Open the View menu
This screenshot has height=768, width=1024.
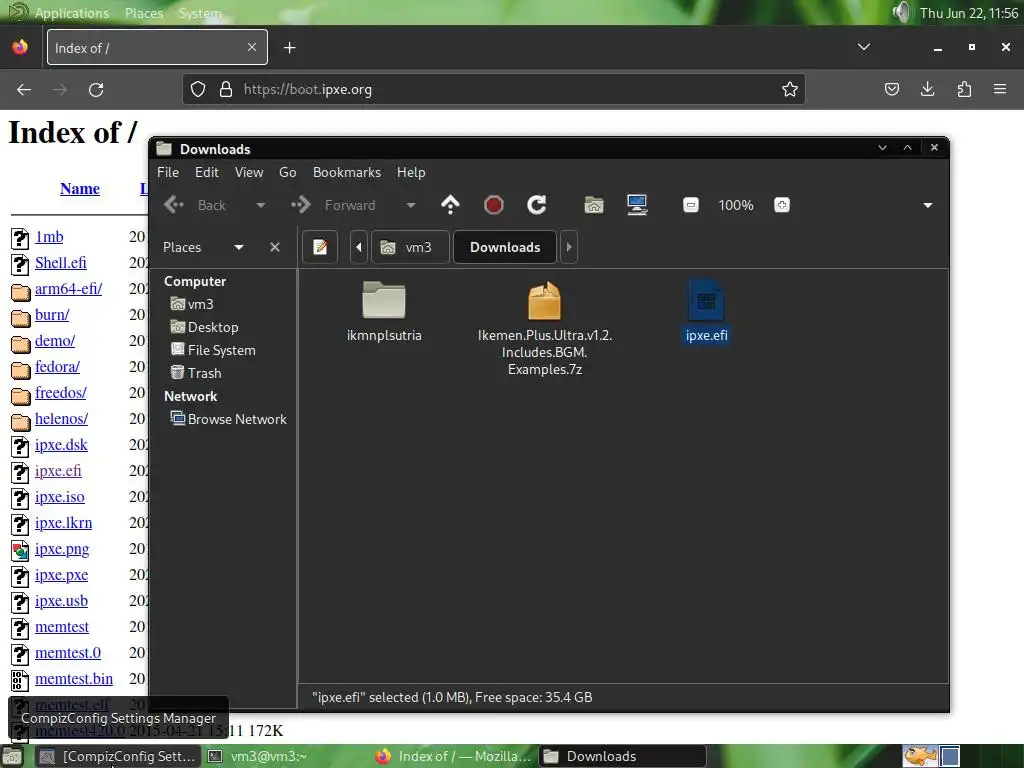click(x=249, y=172)
